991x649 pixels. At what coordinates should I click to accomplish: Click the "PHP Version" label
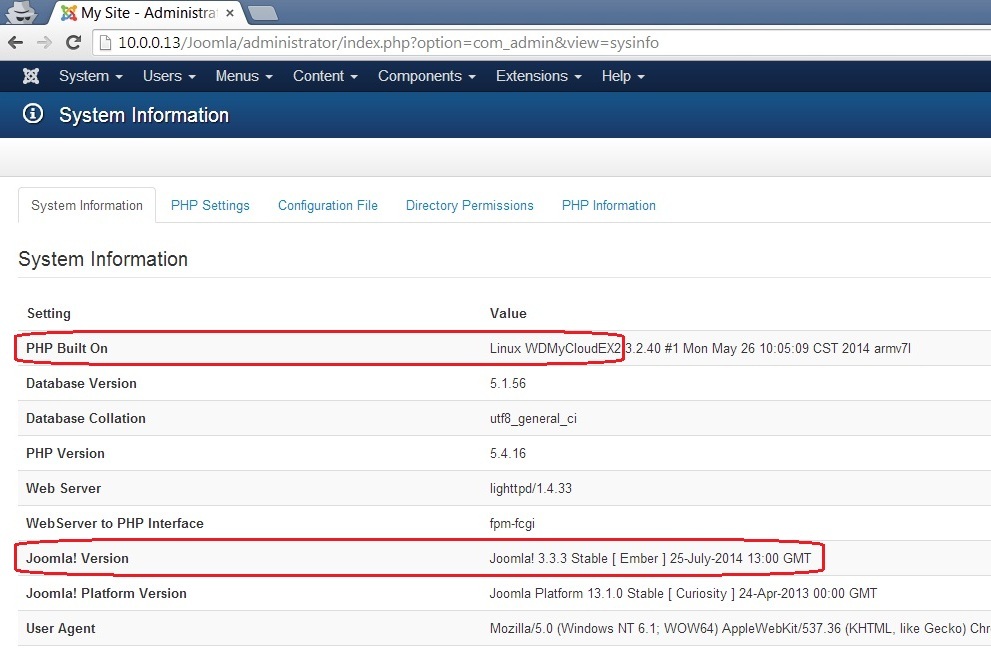pos(66,454)
